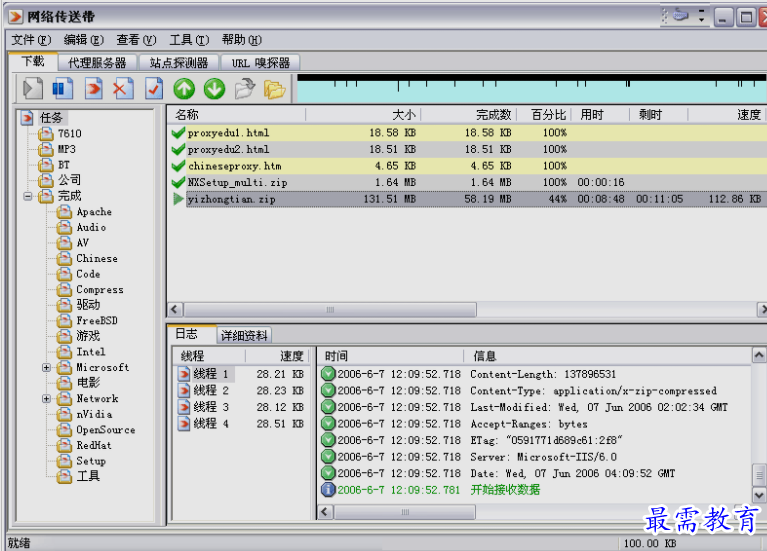The width and height of the screenshot is (767, 551).
Task: Click the blue info icon on the 开始接收数据 log entry
Action: pos(328,489)
